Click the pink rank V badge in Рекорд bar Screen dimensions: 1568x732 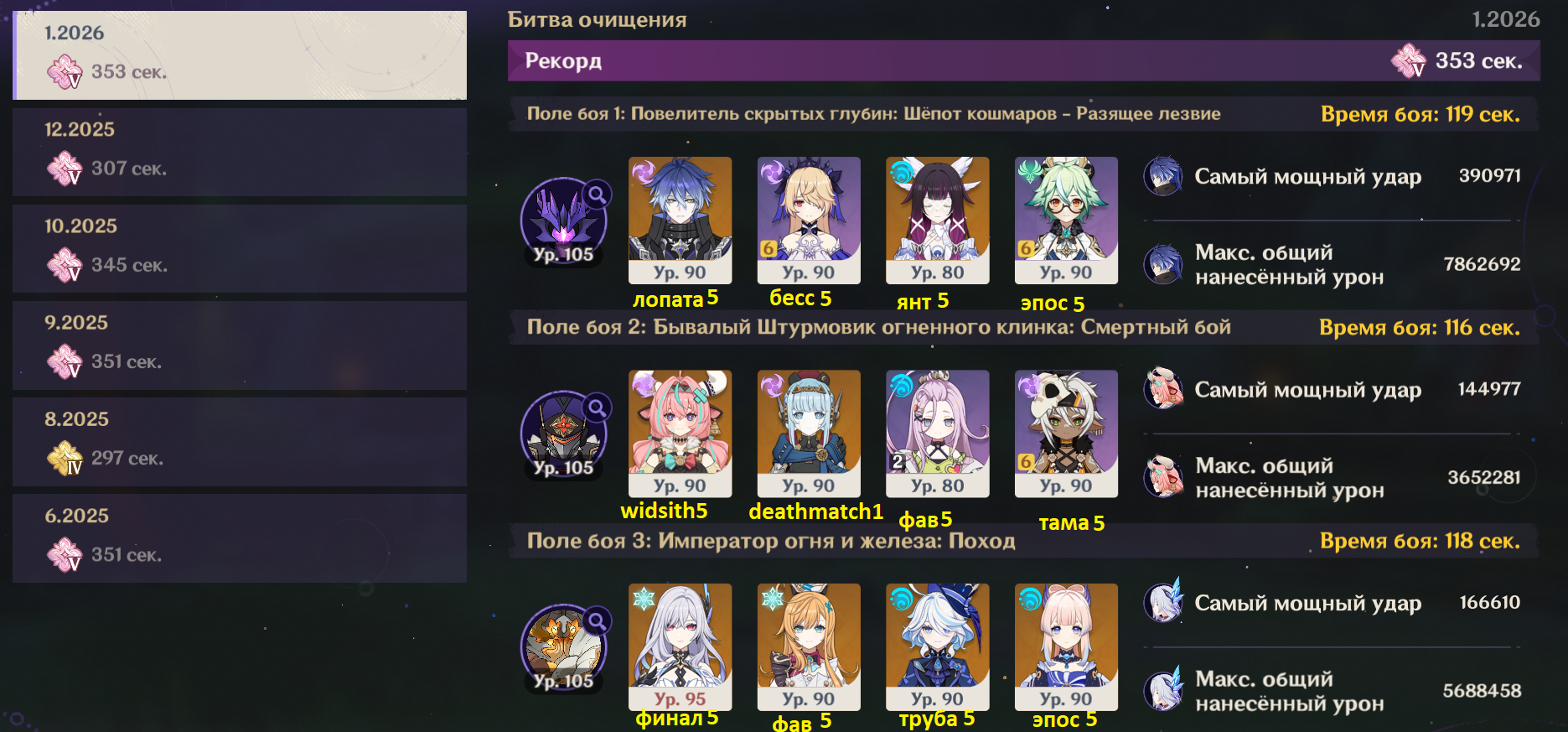click(1408, 60)
